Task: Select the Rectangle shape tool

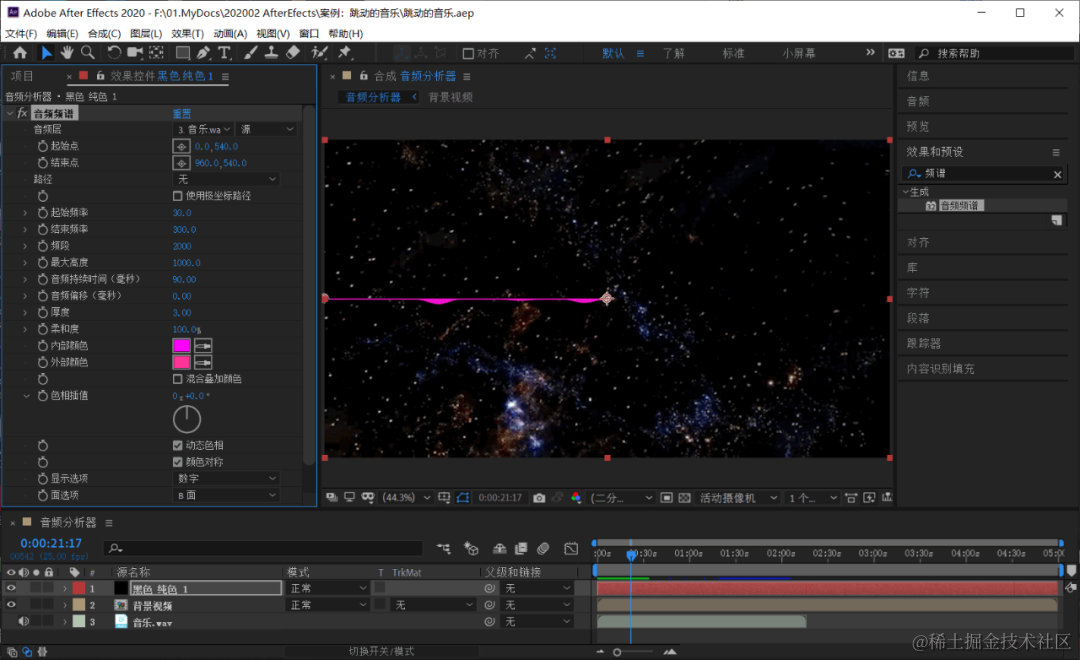Action: coord(183,52)
